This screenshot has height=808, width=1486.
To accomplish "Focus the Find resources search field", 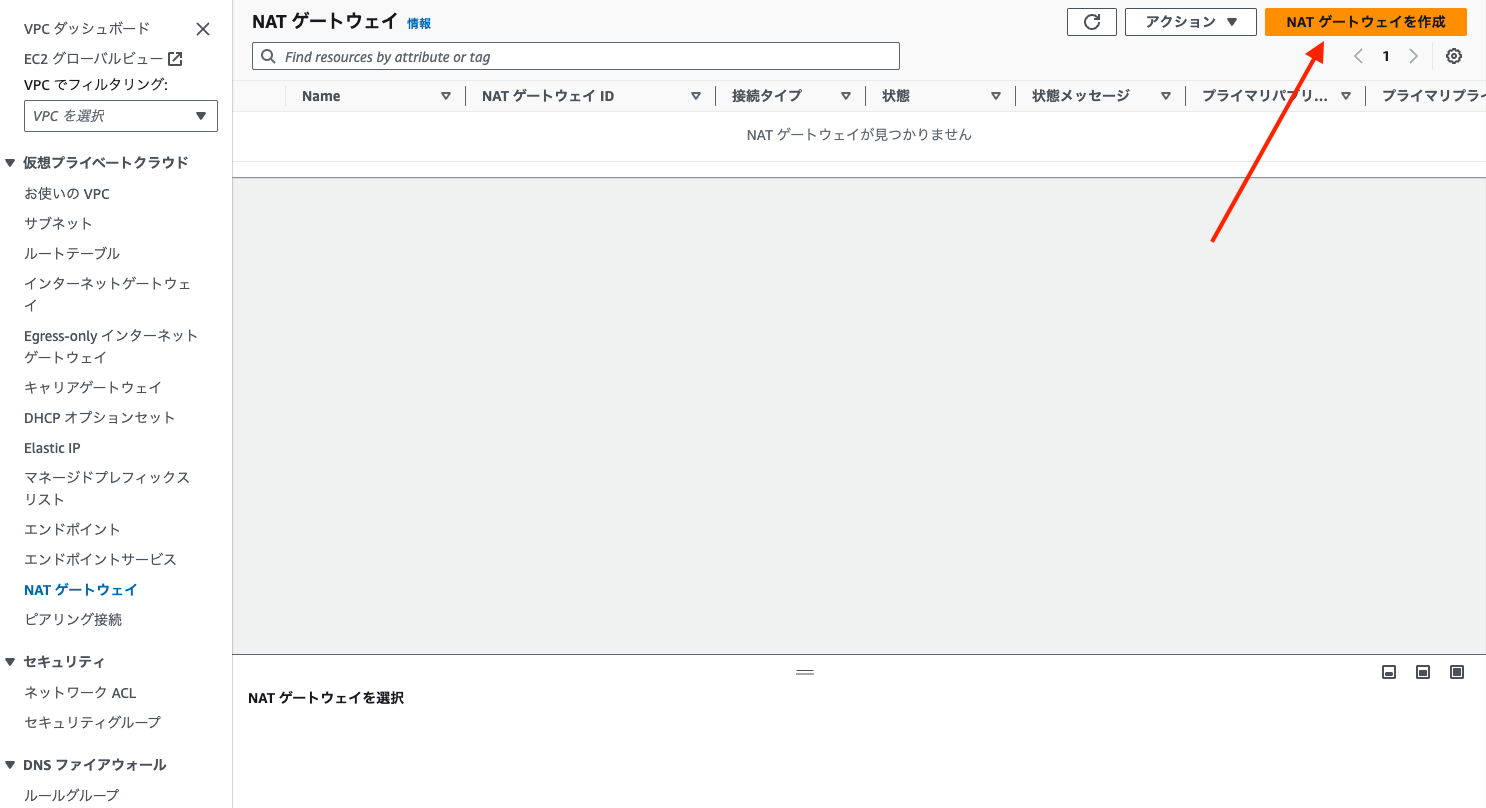I will click(576, 56).
